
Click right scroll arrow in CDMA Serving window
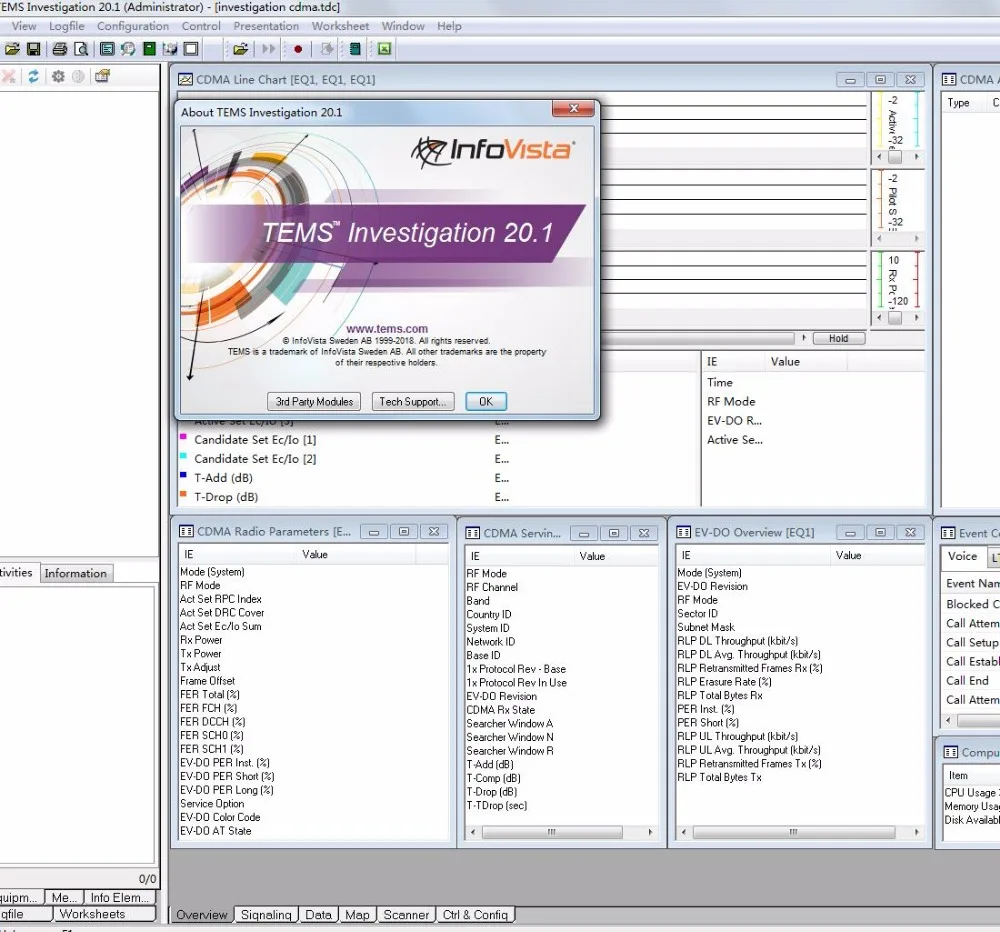click(x=650, y=832)
